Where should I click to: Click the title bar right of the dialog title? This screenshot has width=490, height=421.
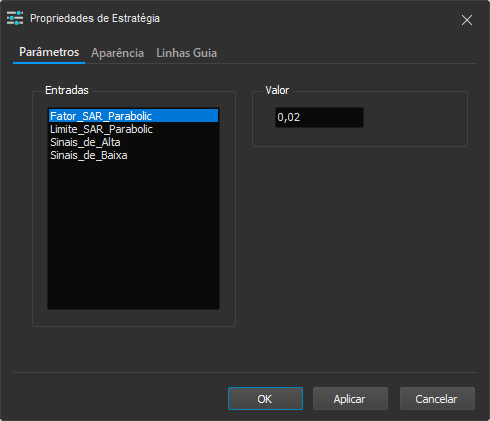[300, 18]
